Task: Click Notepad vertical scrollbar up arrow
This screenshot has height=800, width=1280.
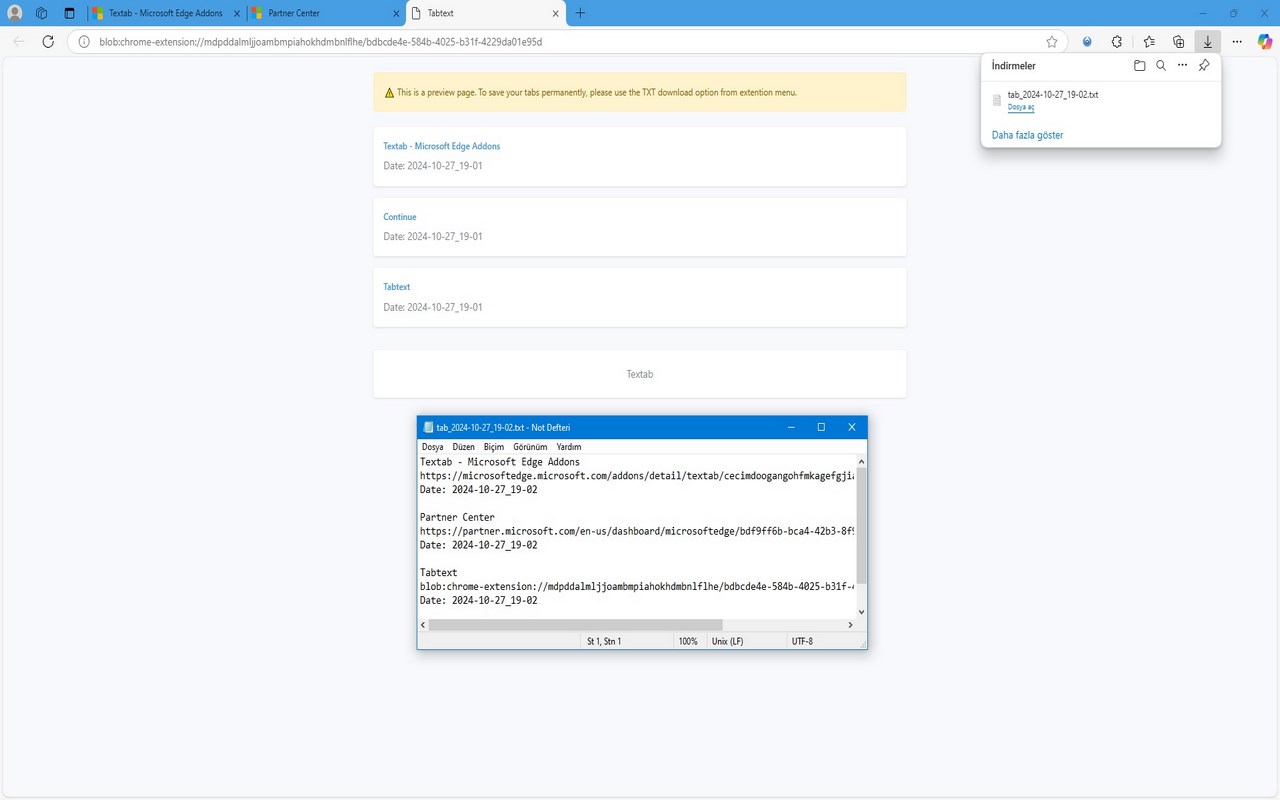Action: click(x=861, y=462)
